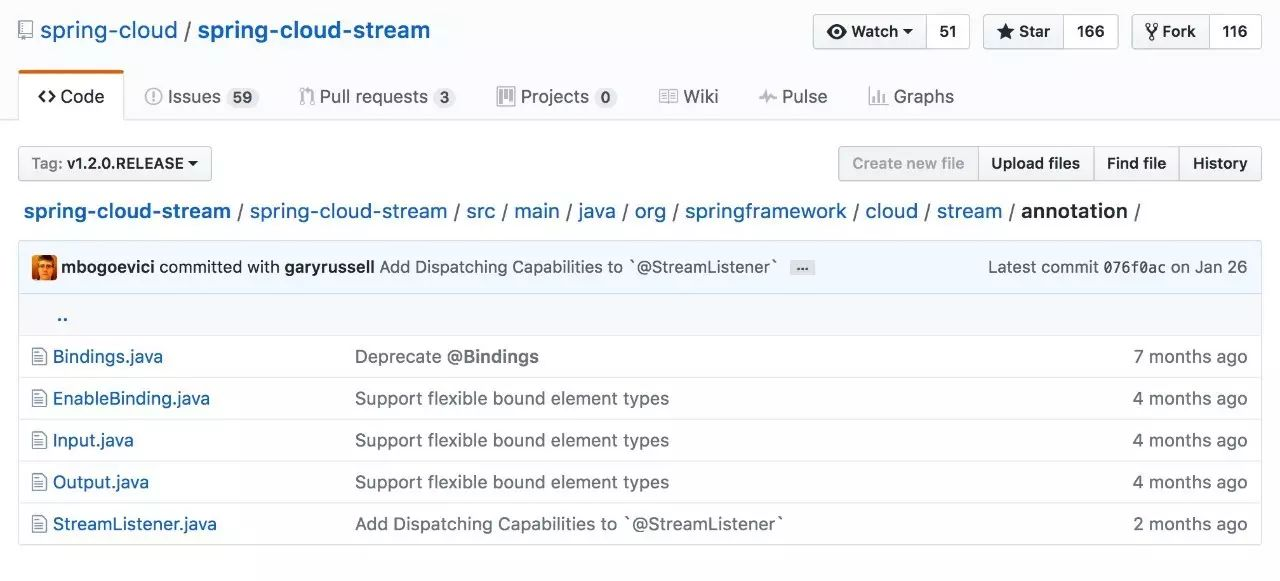
Task: Go to src in the breadcrumb
Action: (x=481, y=212)
